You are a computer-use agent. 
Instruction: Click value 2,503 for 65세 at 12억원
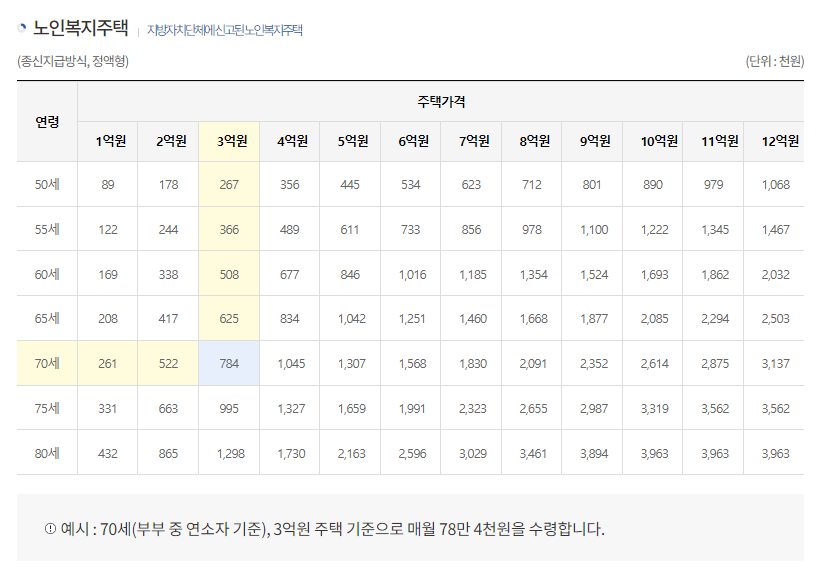pyautogui.click(x=776, y=319)
